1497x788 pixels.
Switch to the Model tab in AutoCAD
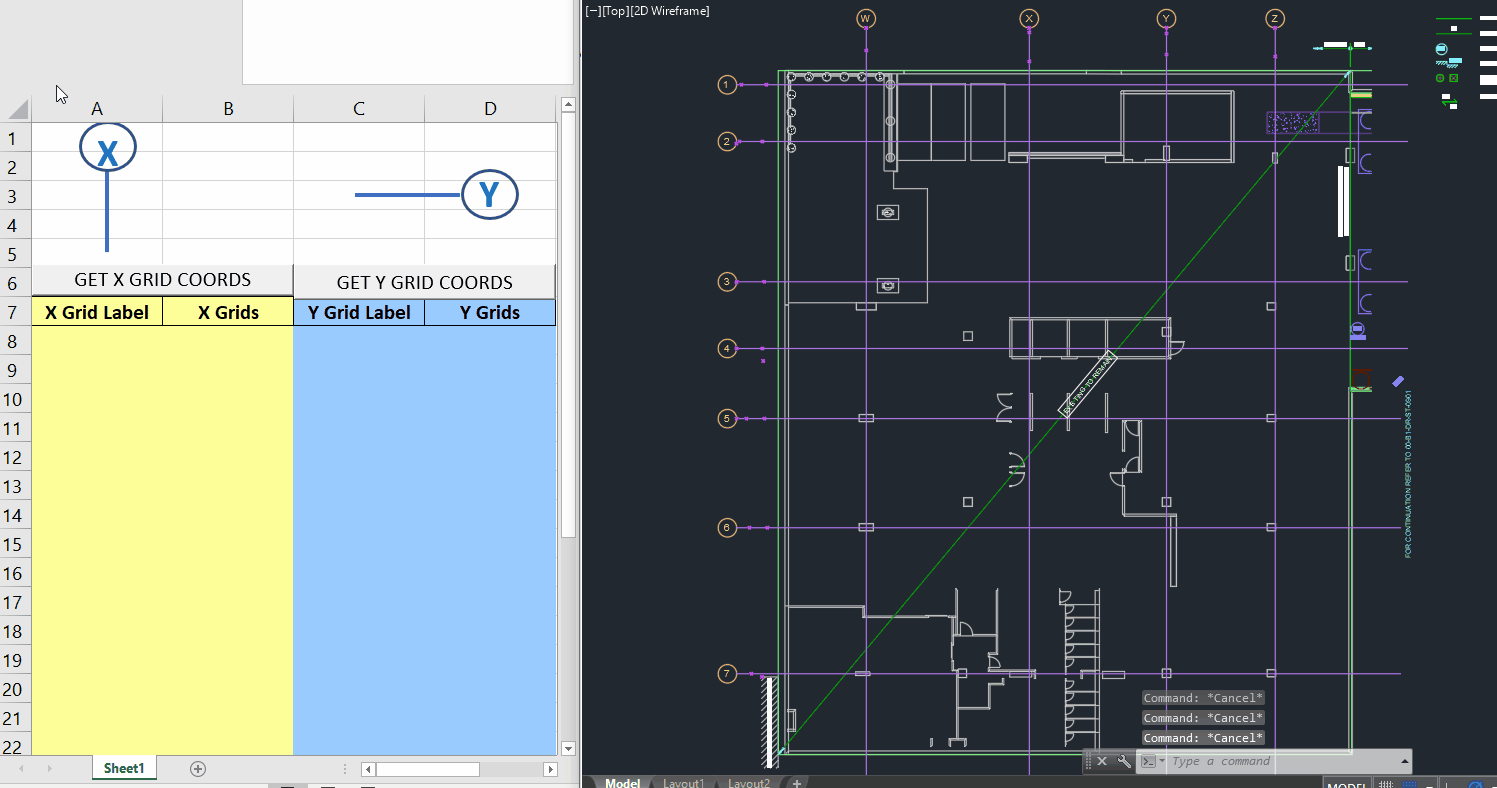point(622,783)
